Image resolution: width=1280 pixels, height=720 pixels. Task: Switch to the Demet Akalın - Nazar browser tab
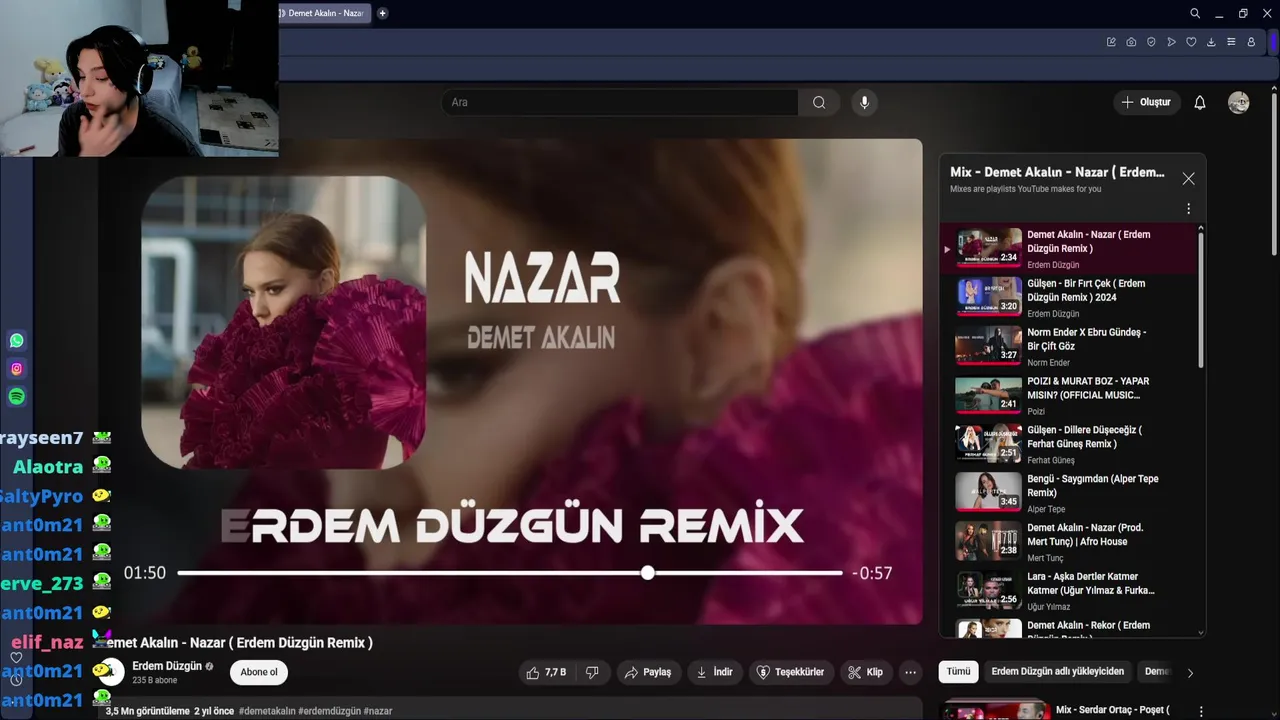(322, 13)
